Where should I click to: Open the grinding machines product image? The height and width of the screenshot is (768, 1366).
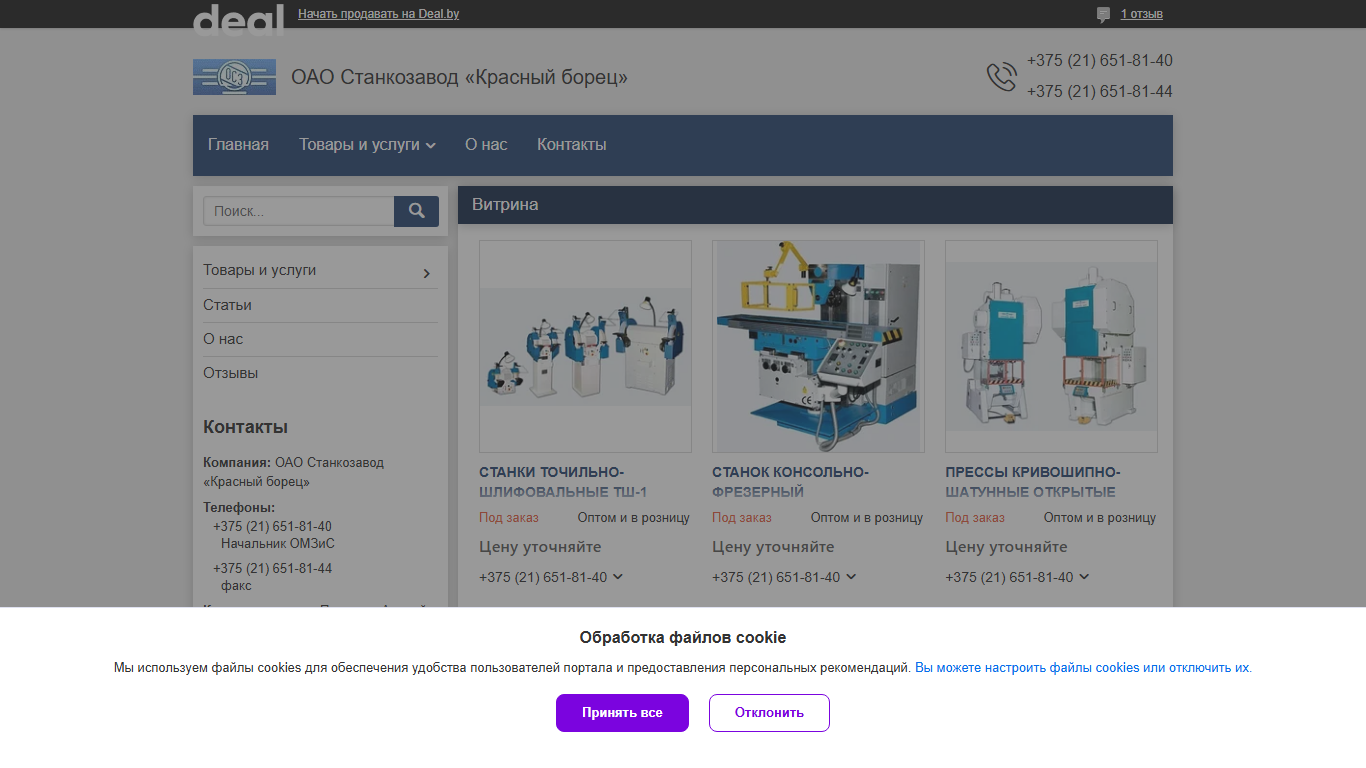tap(585, 346)
